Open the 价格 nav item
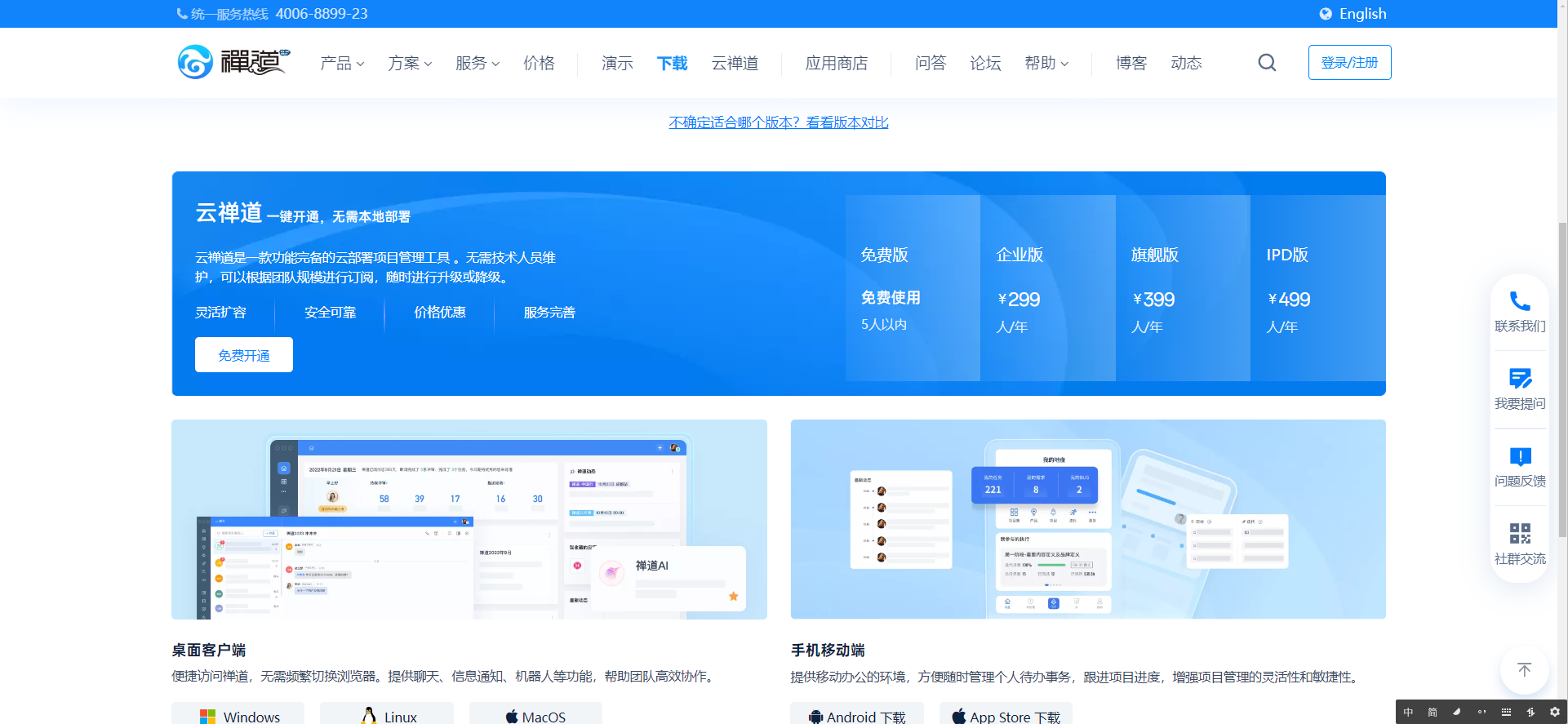The width and height of the screenshot is (1568, 724). [539, 63]
